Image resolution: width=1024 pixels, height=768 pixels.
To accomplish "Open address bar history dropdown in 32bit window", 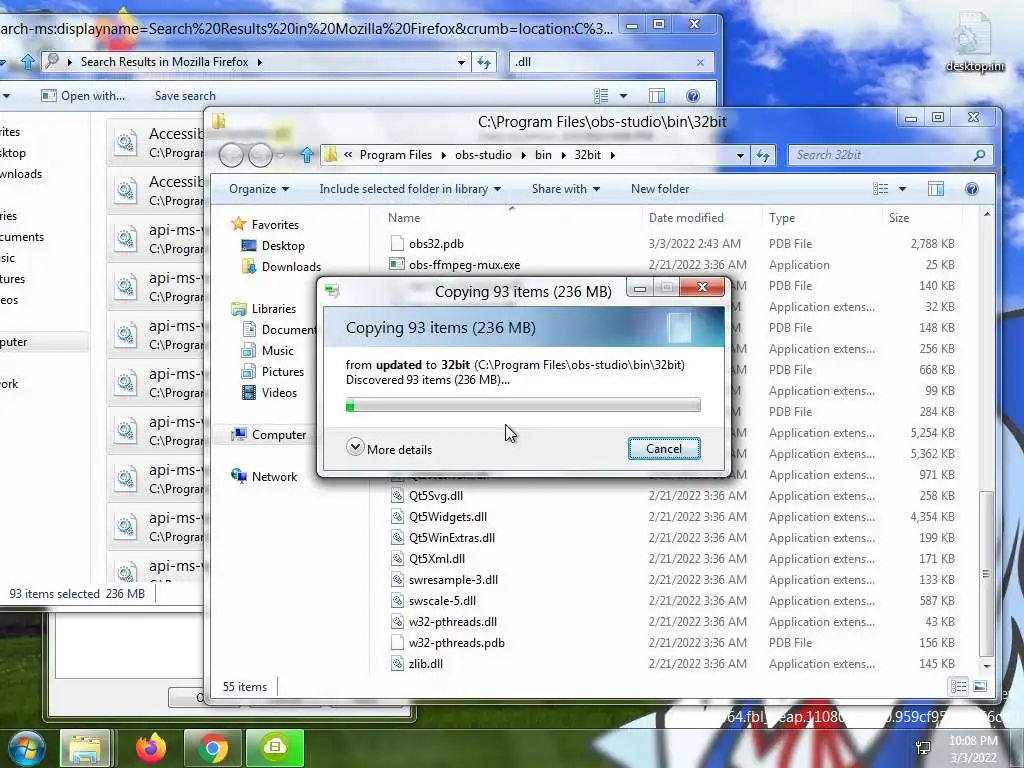I will click(740, 155).
